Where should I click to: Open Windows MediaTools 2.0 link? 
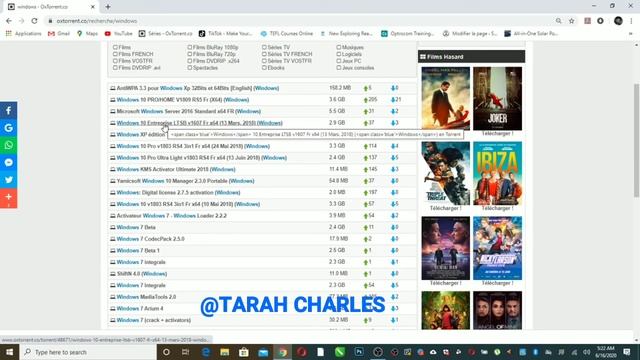pyautogui.click(x=146, y=297)
